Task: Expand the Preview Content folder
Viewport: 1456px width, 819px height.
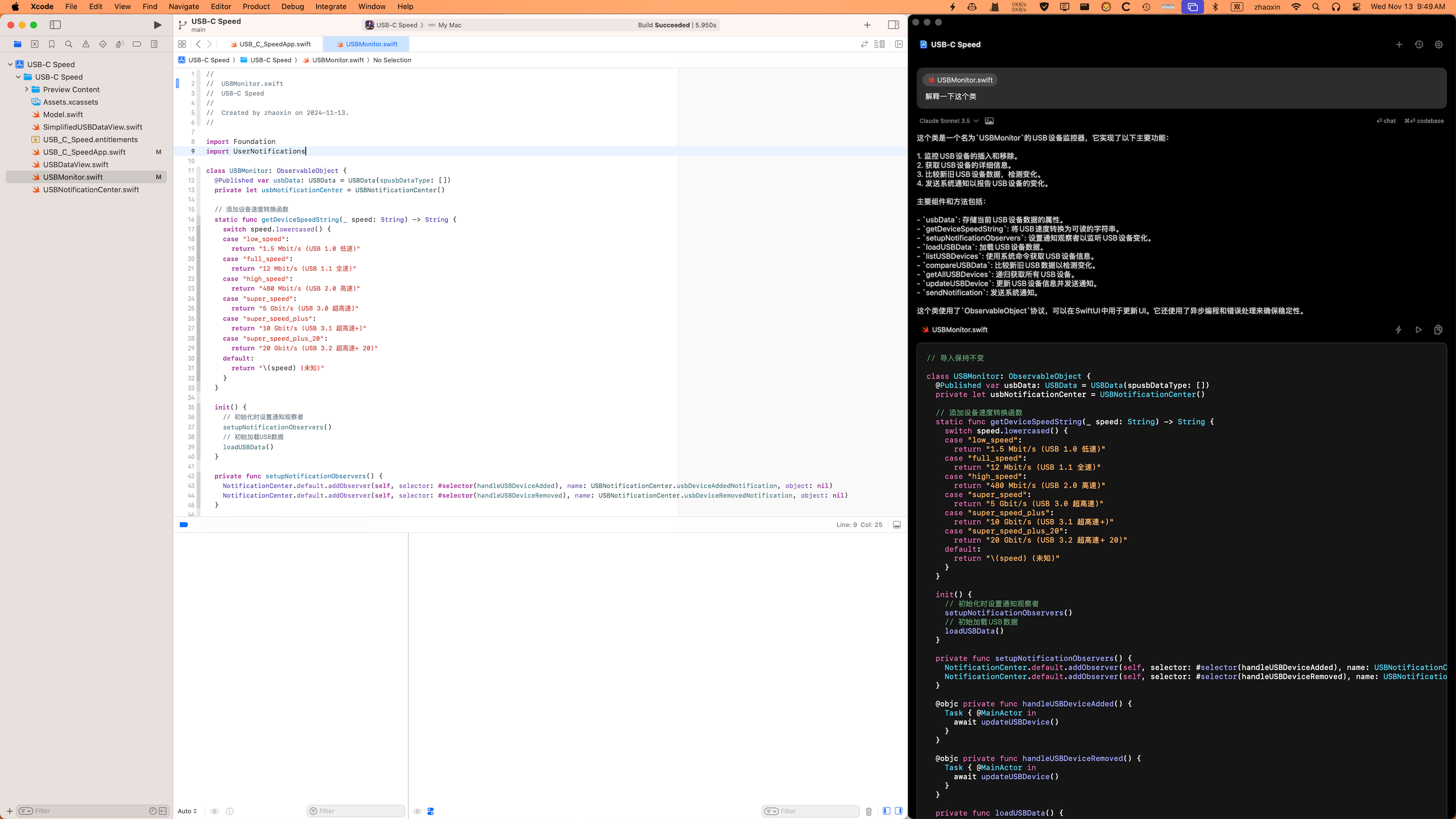Action: coord(26,89)
